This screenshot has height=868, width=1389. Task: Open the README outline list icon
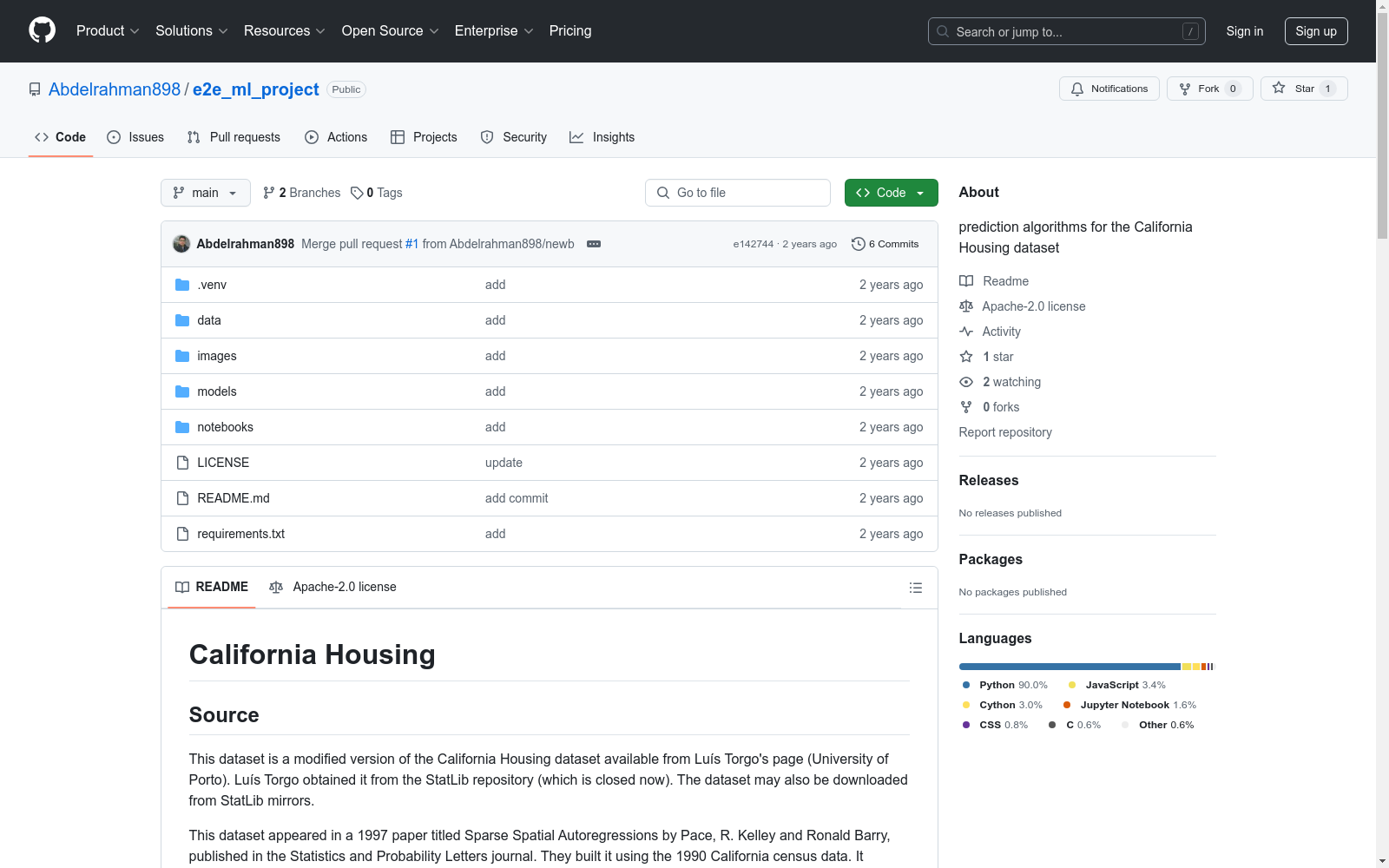click(915, 588)
